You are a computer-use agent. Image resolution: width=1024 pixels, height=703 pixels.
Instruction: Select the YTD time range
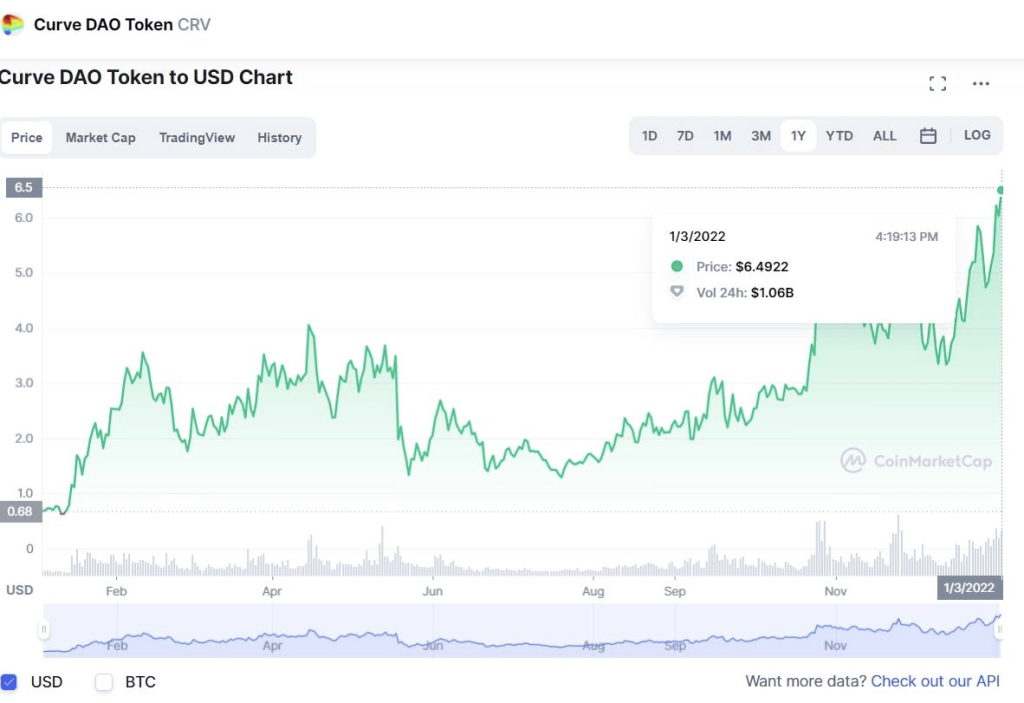839,135
